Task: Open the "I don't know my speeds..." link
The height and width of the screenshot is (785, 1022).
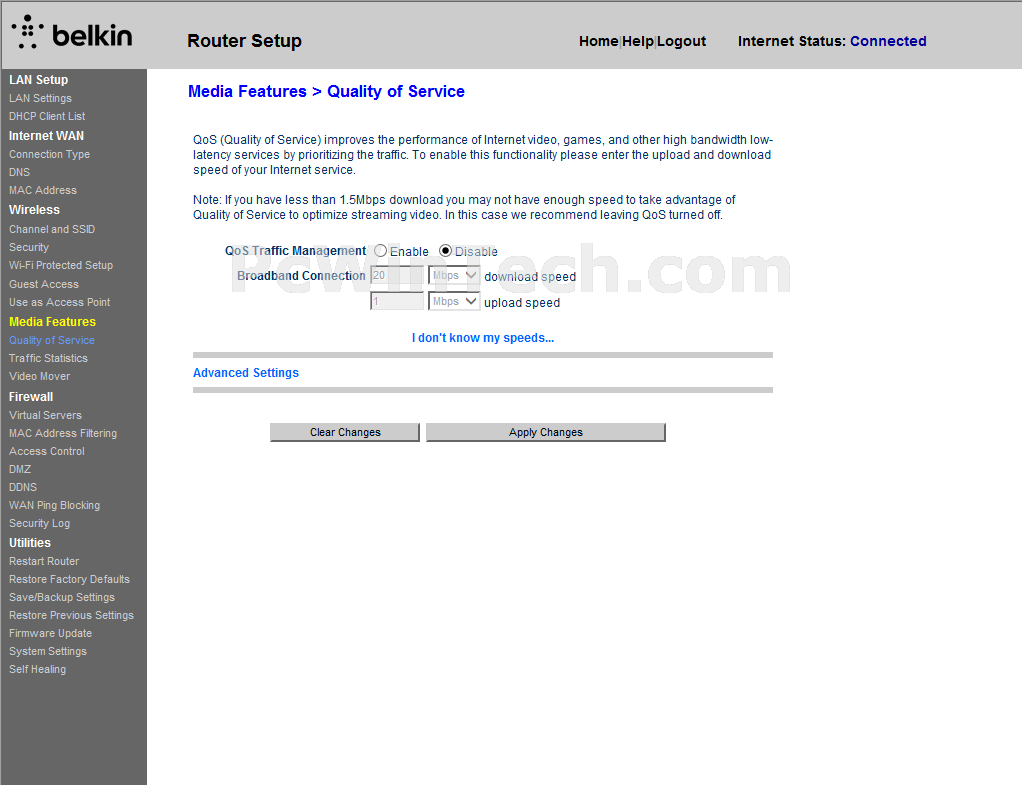Action: pyautogui.click(x=483, y=338)
